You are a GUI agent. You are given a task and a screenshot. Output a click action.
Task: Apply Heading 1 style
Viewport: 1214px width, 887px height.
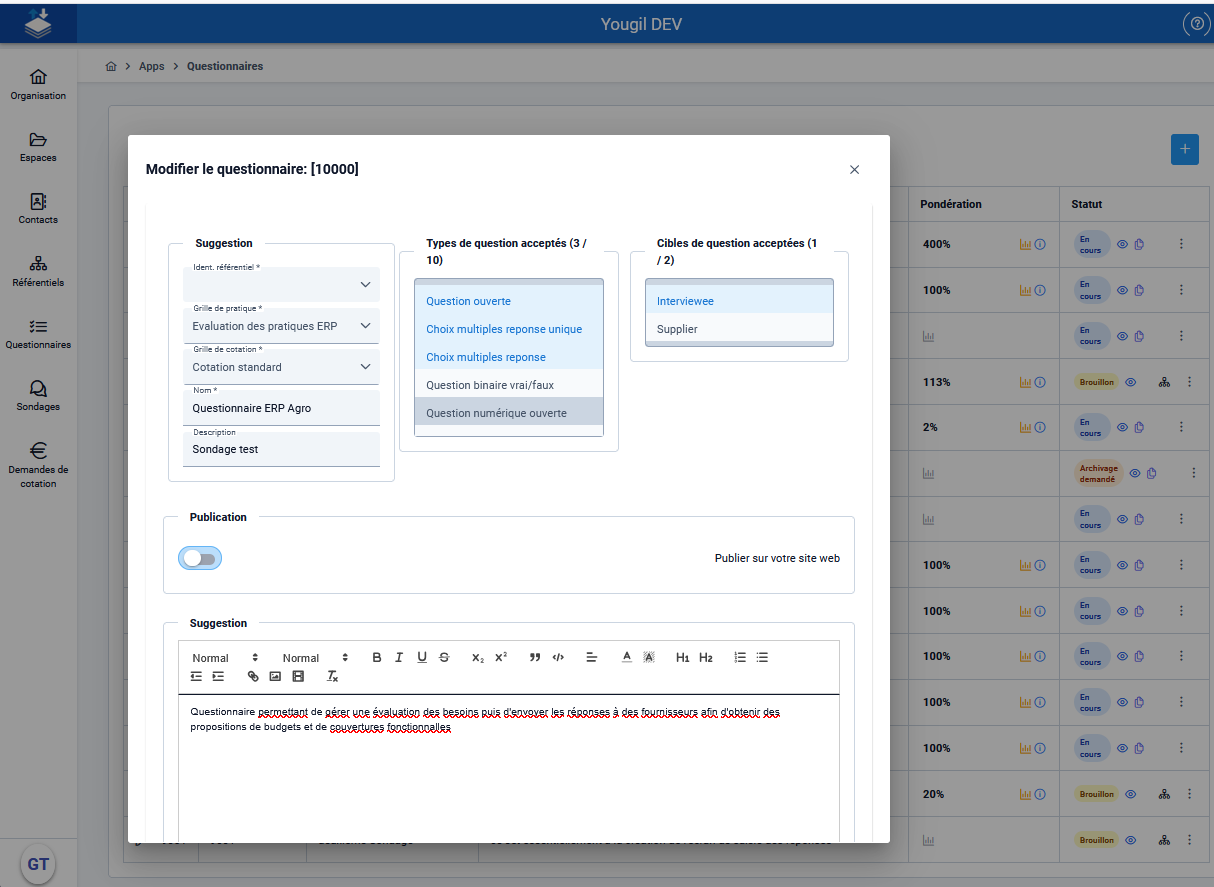[683, 657]
